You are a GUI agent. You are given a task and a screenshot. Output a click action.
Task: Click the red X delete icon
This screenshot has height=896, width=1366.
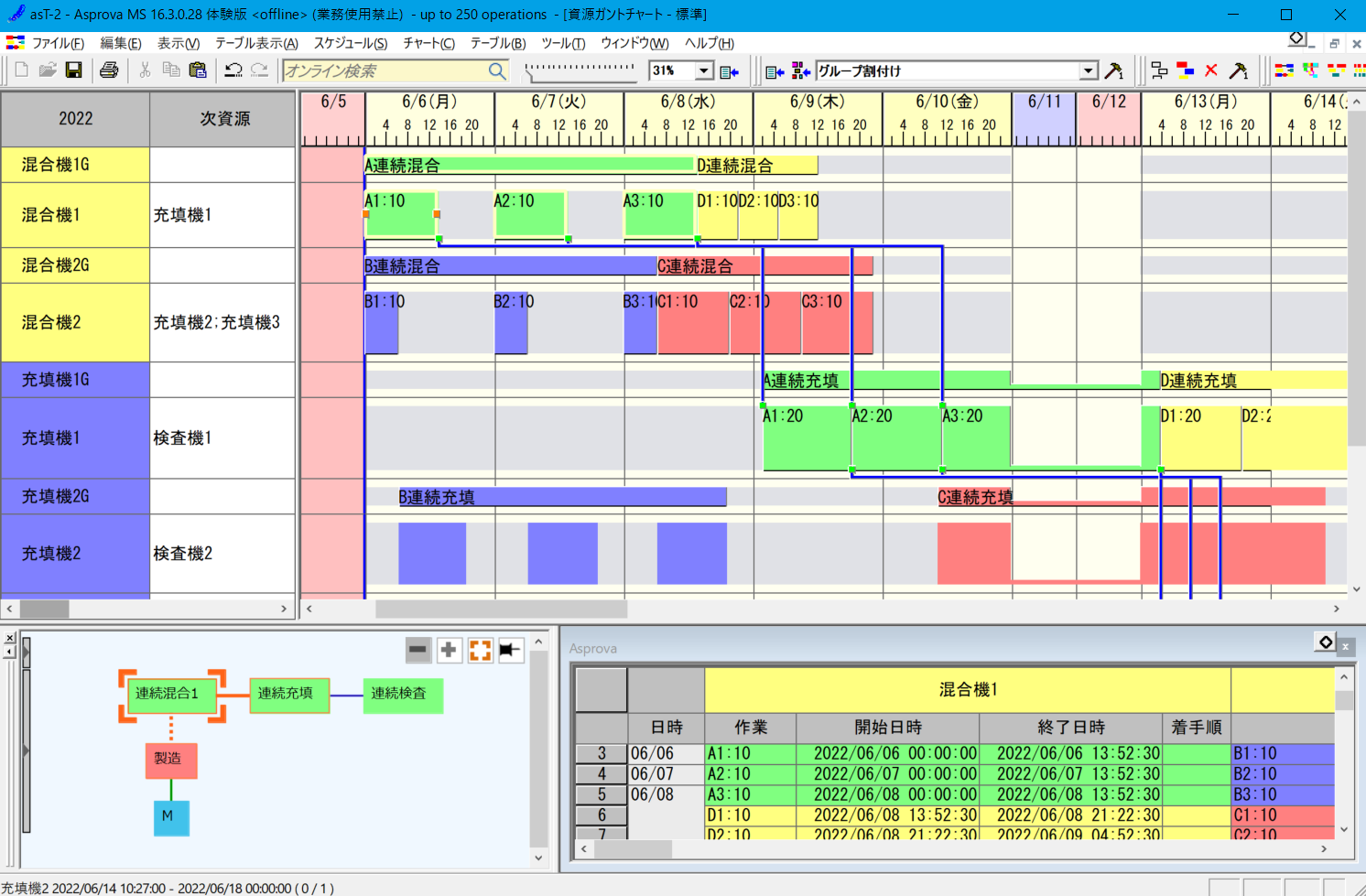1210,70
